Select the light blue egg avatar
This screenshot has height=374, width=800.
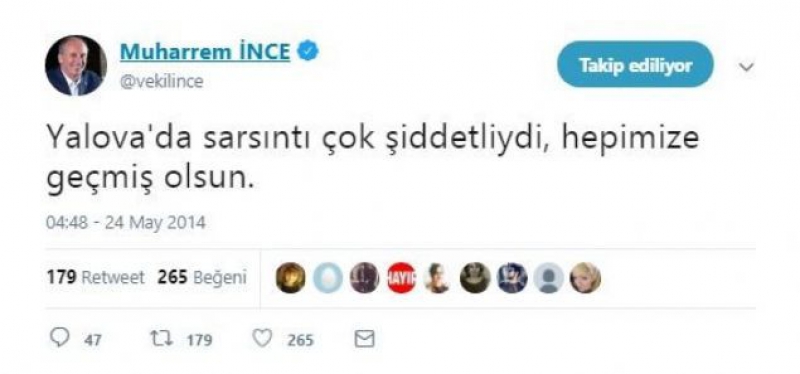pyautogui.click(x=327, y=278)
